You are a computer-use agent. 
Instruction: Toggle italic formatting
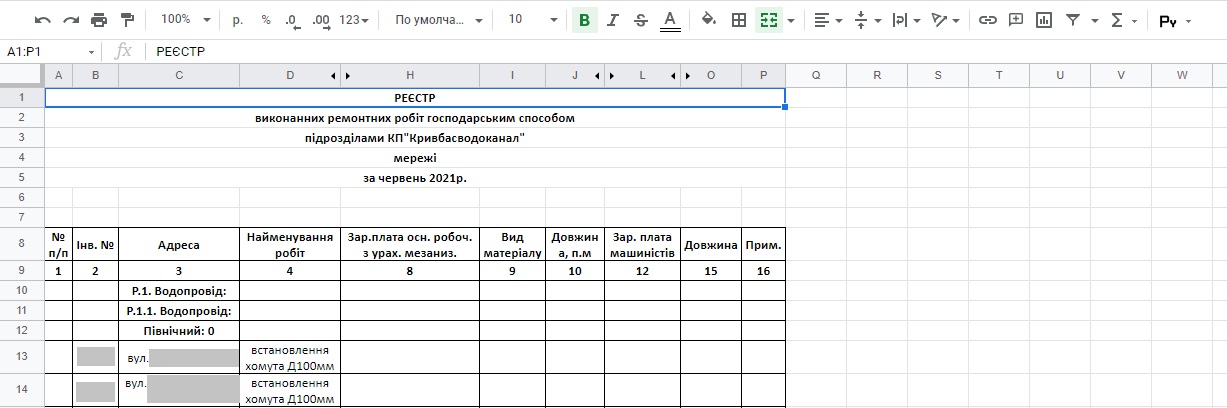point(613,20)
